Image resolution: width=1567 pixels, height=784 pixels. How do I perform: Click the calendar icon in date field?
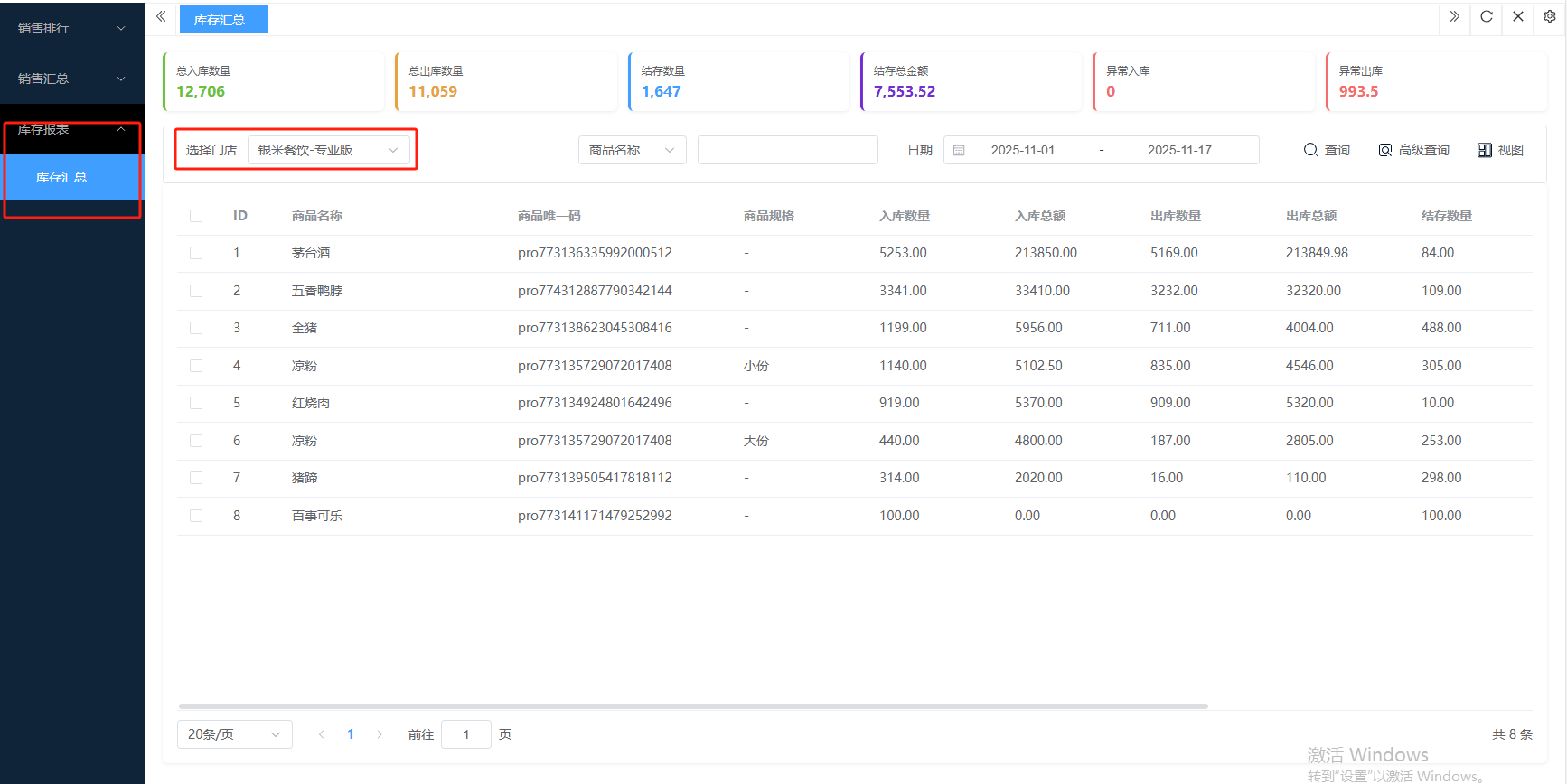click(959, 150)
